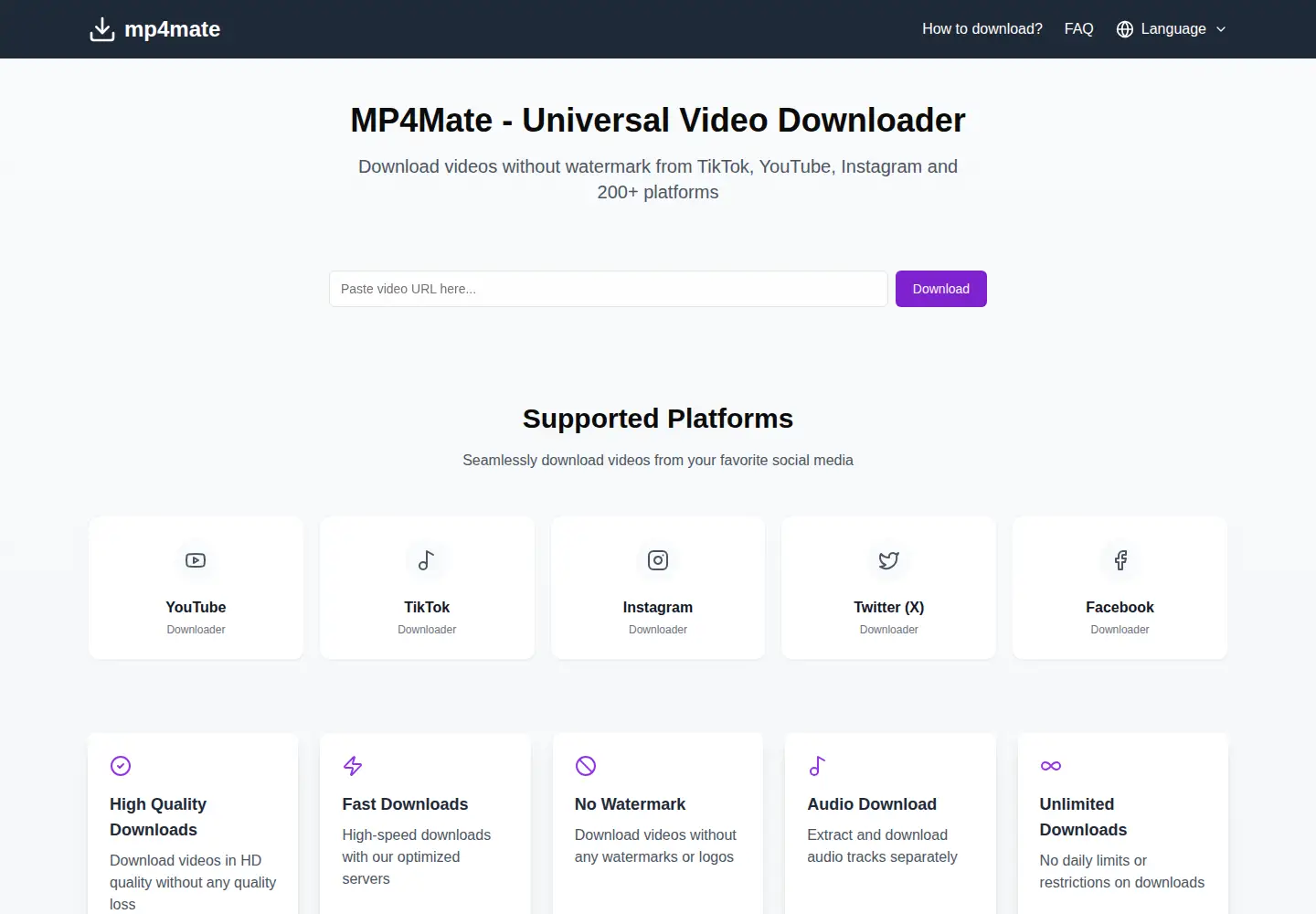Click 'Download videos without watermark from TikTok' tagline

[658, 179]
